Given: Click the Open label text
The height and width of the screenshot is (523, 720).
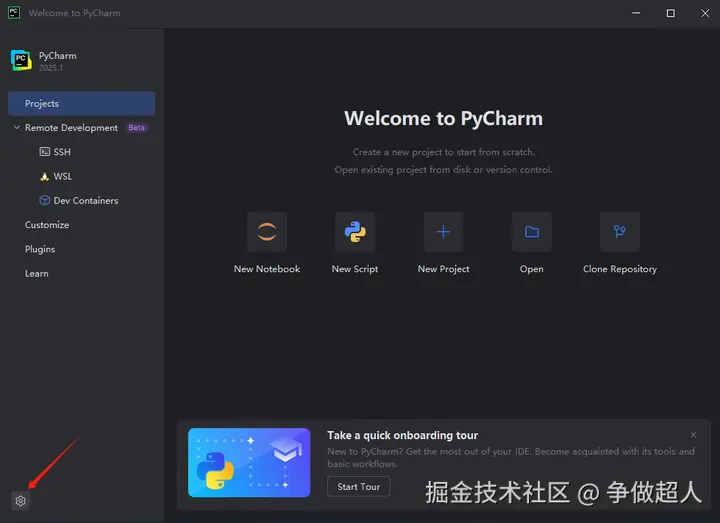Looking at the screenshot, I should [532, 269].
